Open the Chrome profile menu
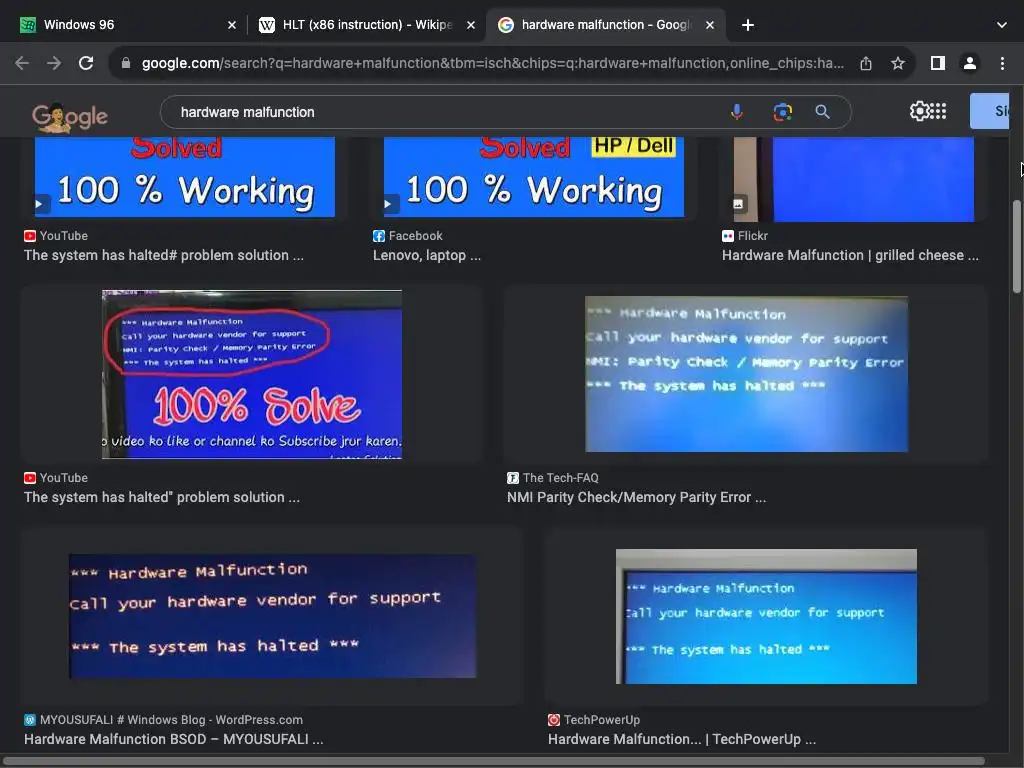 click(x=970, y=63)
